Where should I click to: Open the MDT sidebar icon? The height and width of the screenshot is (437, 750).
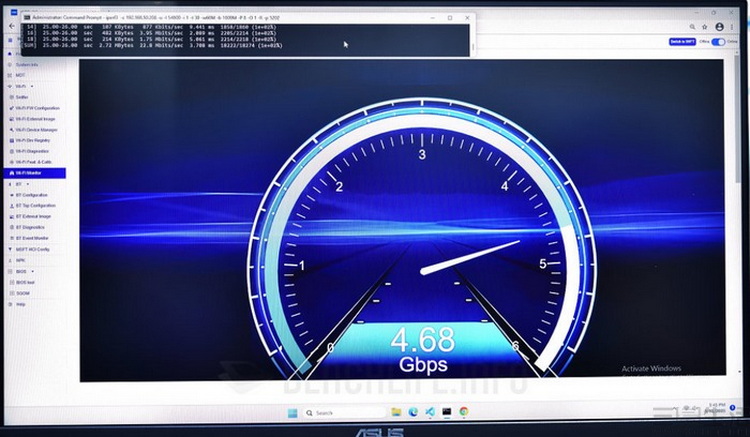[10, 76]
